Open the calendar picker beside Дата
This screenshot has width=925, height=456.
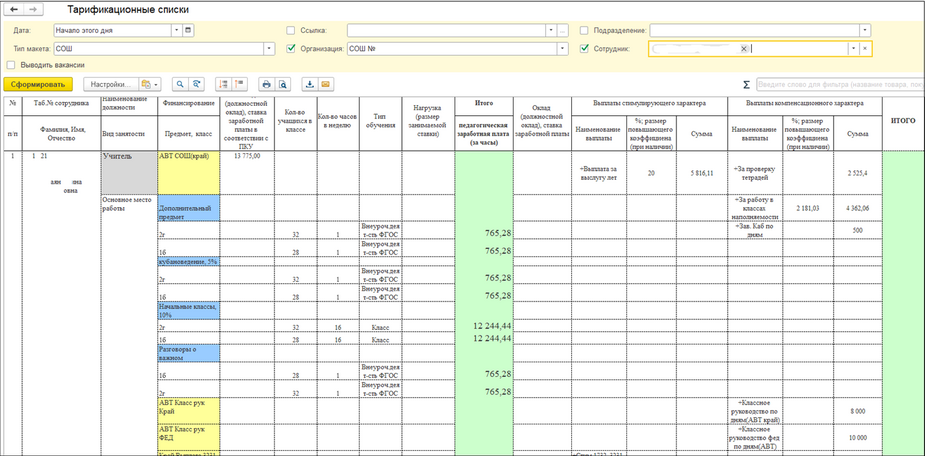coord(188,30)
